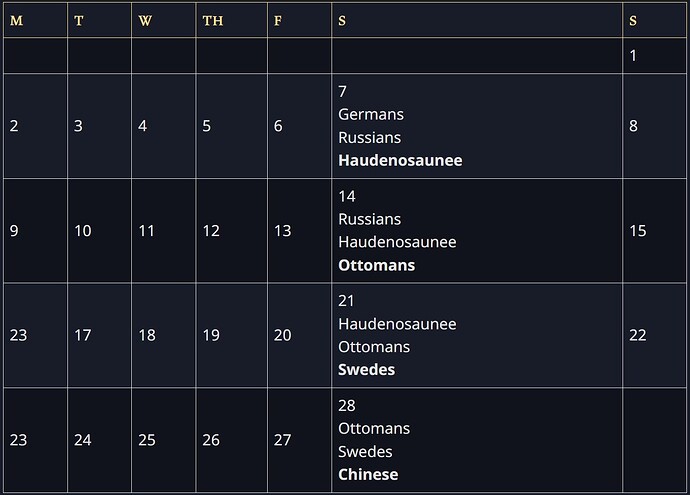This screenshot has height=495, width=690.
Task: Click date 15 in the Sunday column
Action: (x=638, y=231)
